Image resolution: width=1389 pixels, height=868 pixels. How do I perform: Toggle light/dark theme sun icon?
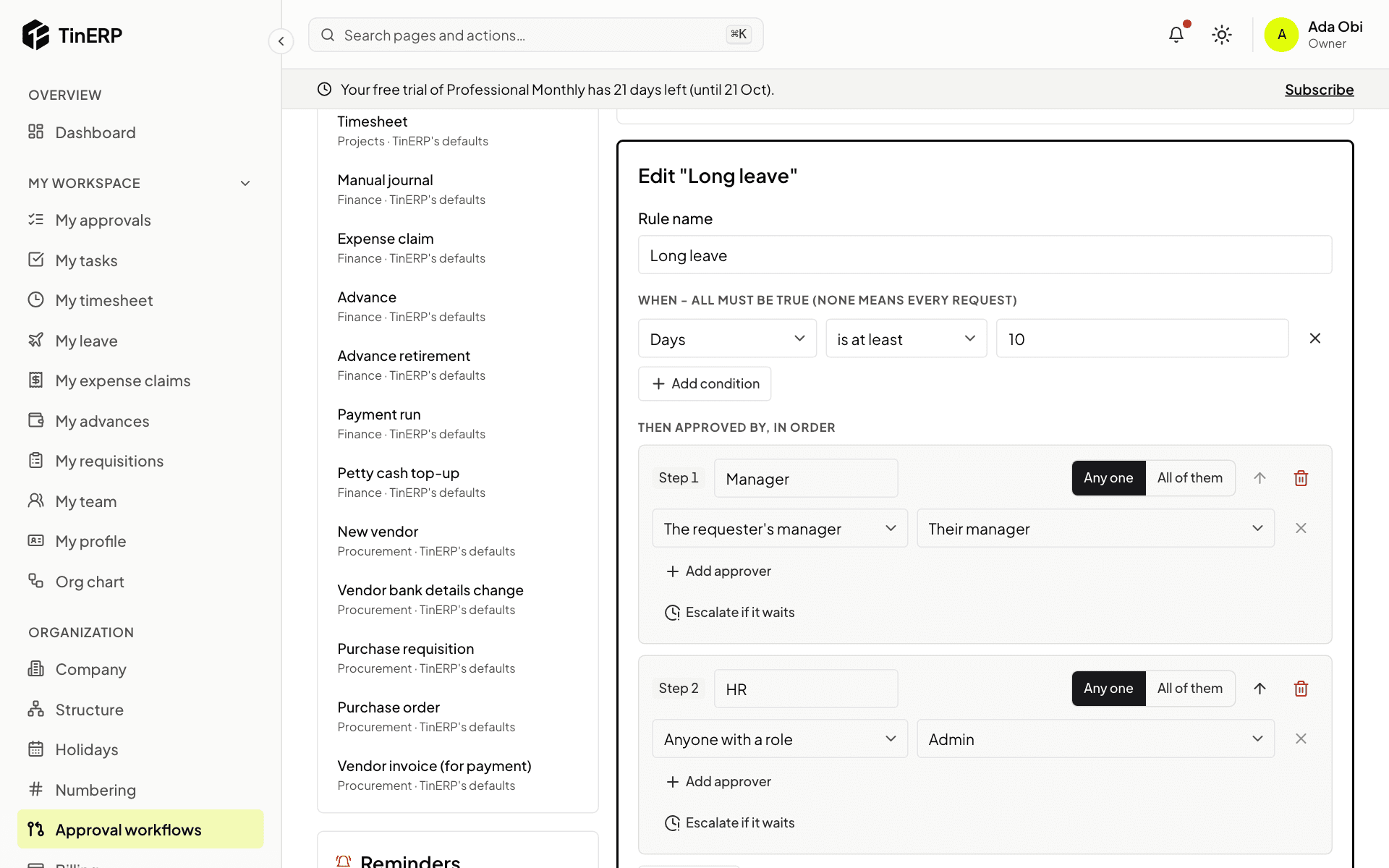click(x=1222, y=35)
